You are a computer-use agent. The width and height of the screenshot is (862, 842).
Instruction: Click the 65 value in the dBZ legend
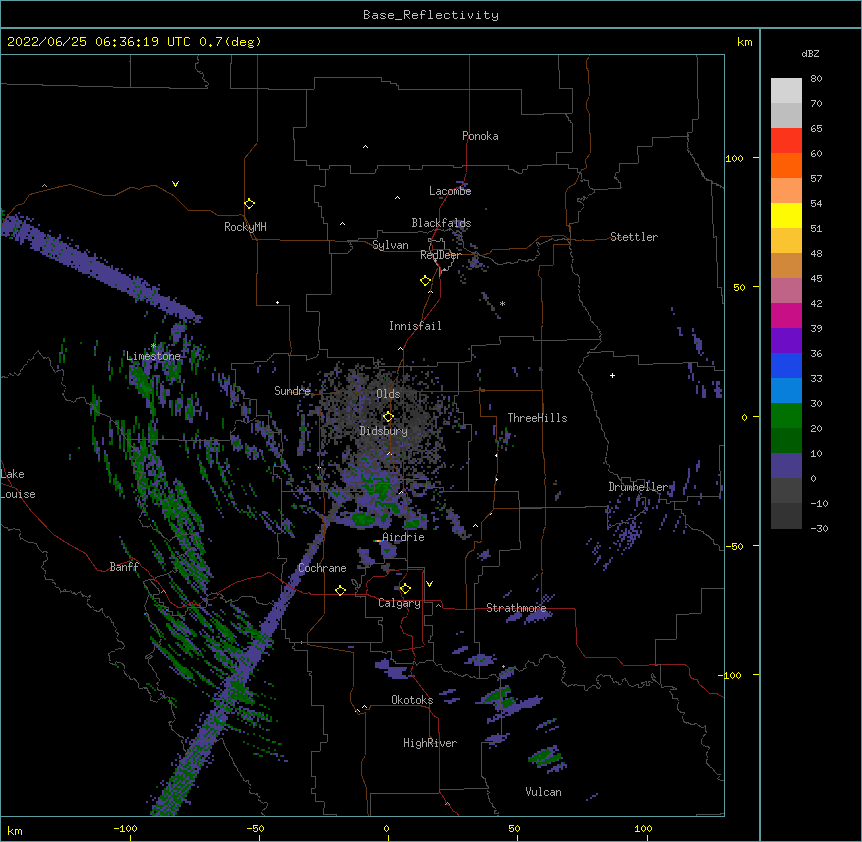(x=816, y=129)
